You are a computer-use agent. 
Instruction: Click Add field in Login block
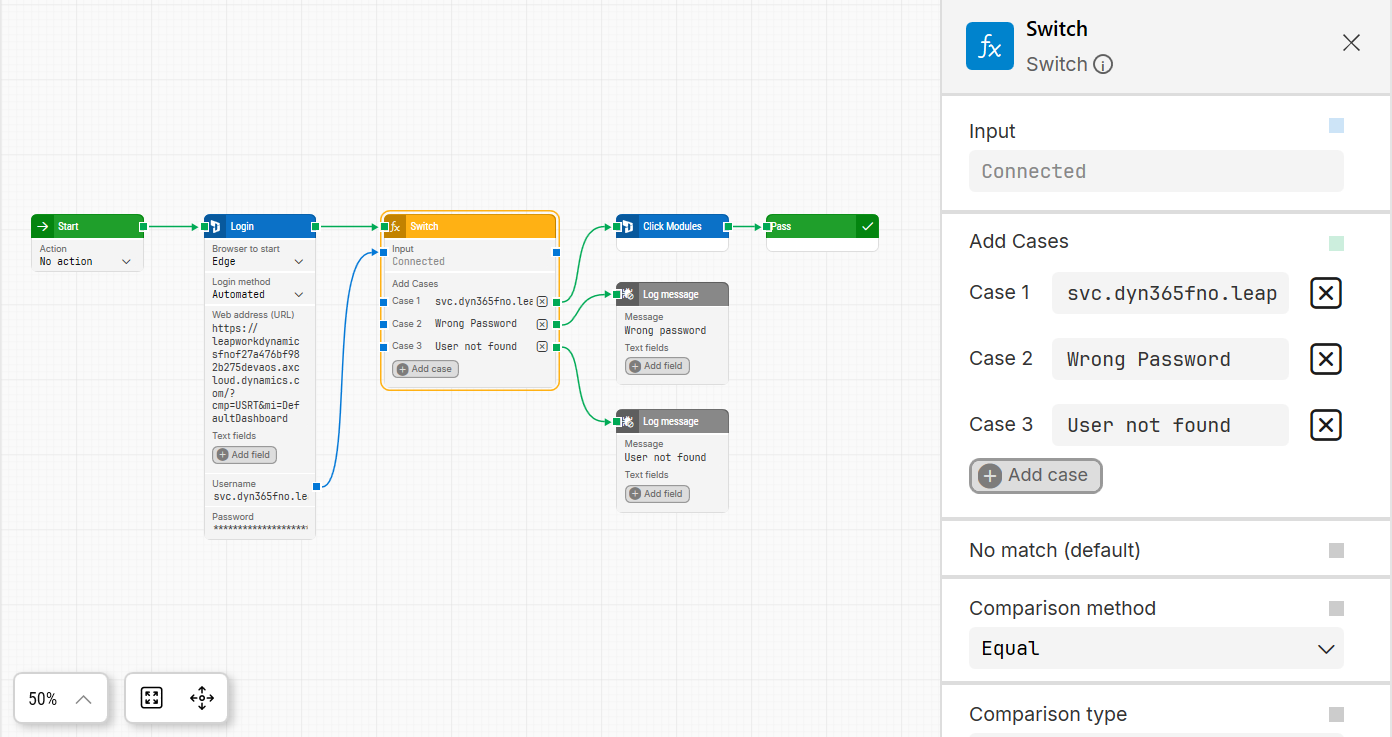(244, 455)
